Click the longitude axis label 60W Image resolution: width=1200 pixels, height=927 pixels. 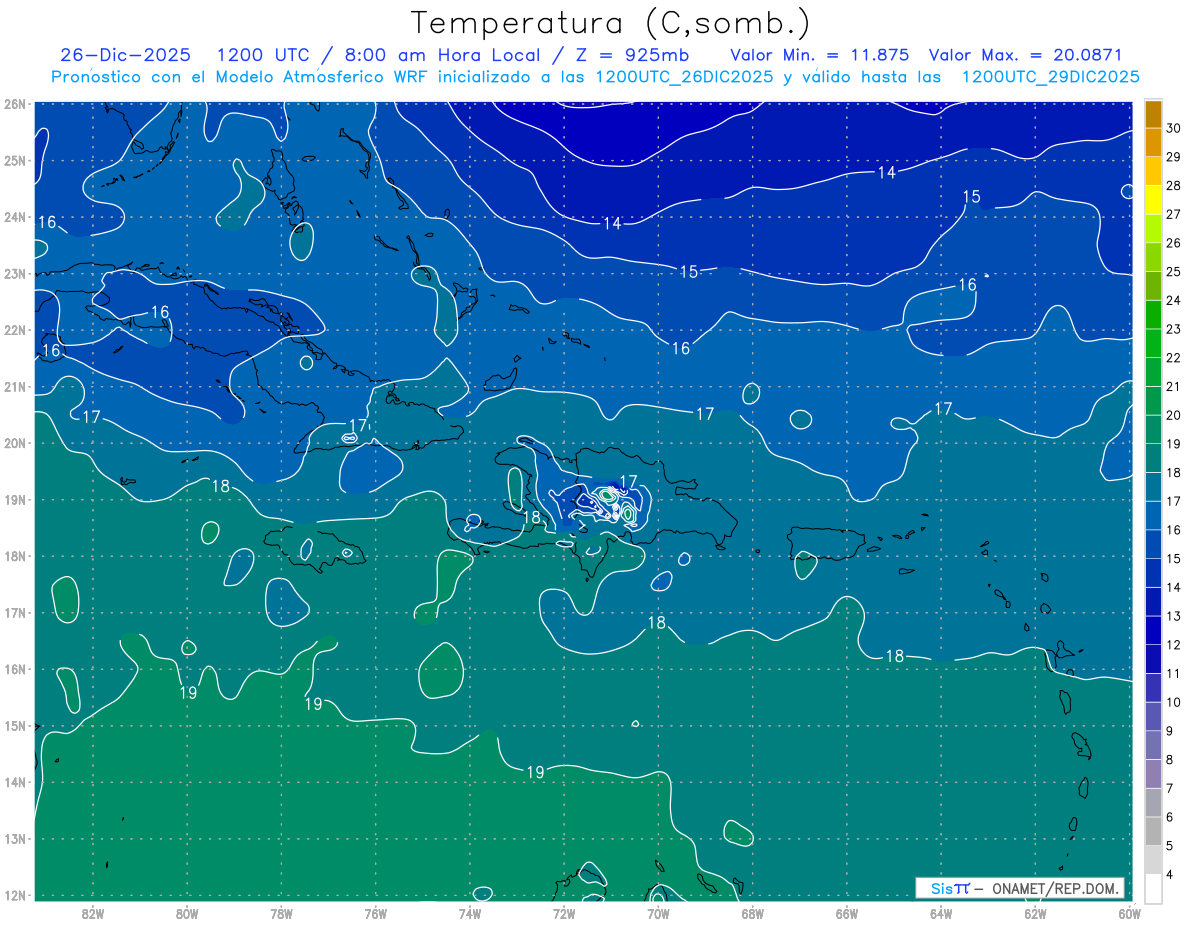point(1129,913)
